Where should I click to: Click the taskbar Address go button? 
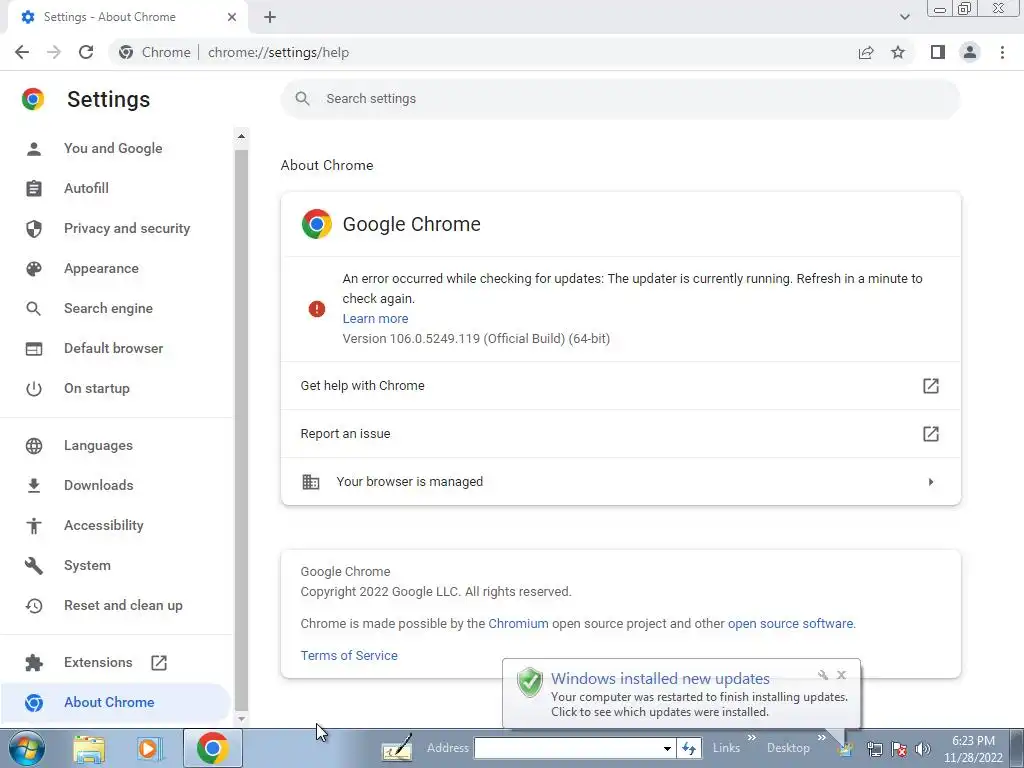click(689, 748)
